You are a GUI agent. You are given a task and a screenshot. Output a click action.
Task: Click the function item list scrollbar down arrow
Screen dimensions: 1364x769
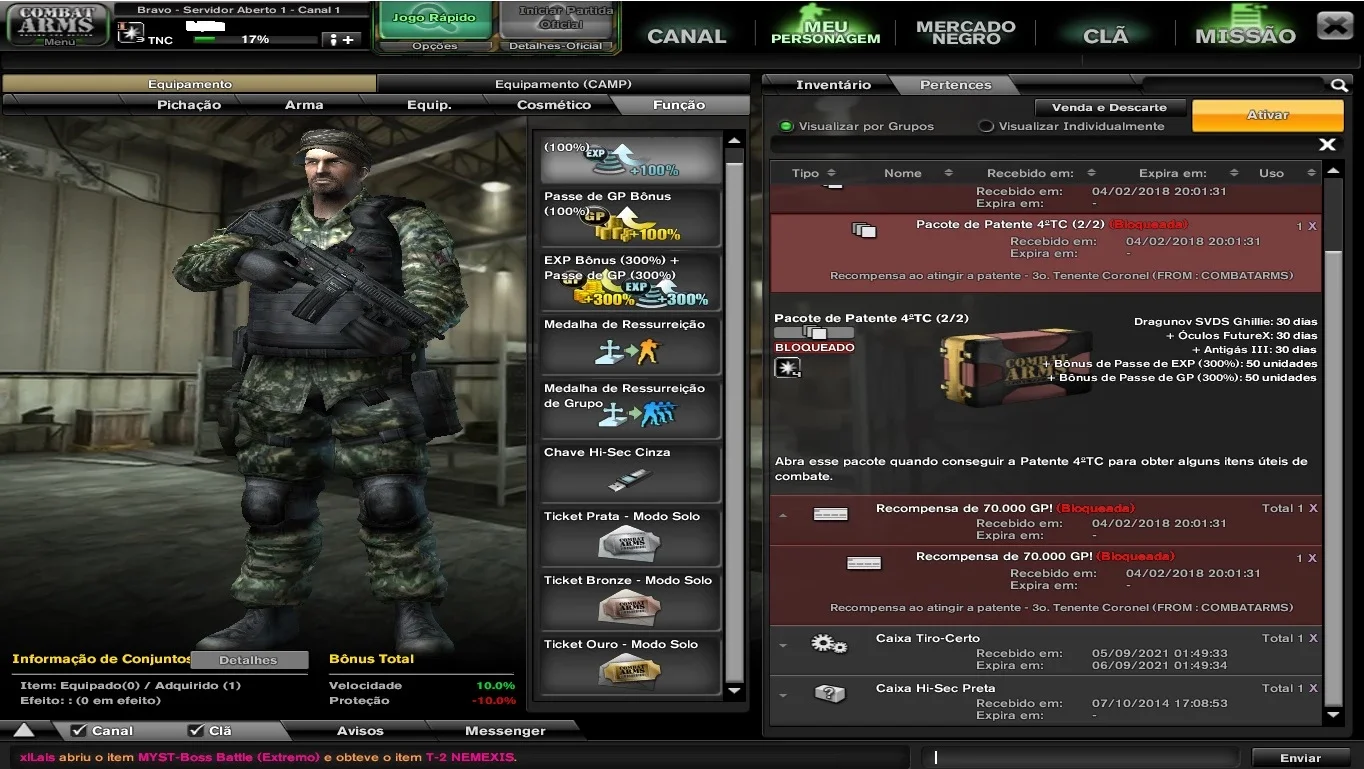pyautogui.click(x=735, y=690)
